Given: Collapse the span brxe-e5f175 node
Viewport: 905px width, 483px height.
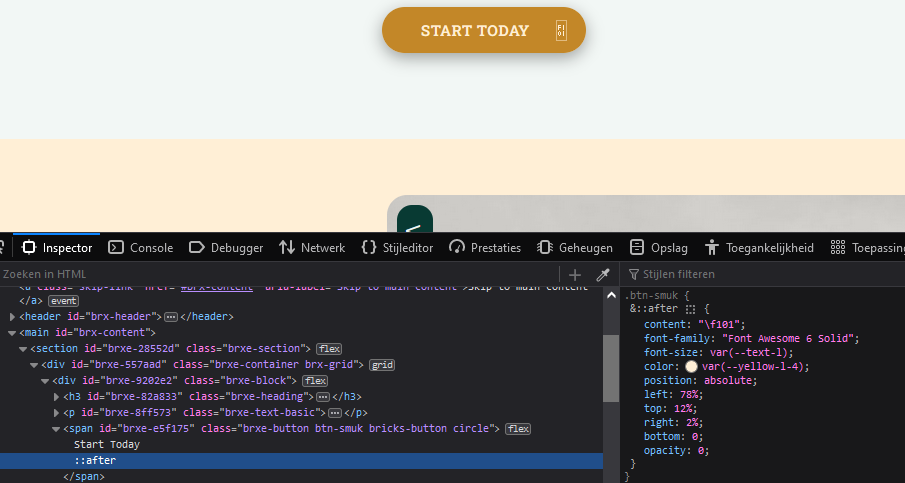Looking at the screenshot, I should coord(56,429).
